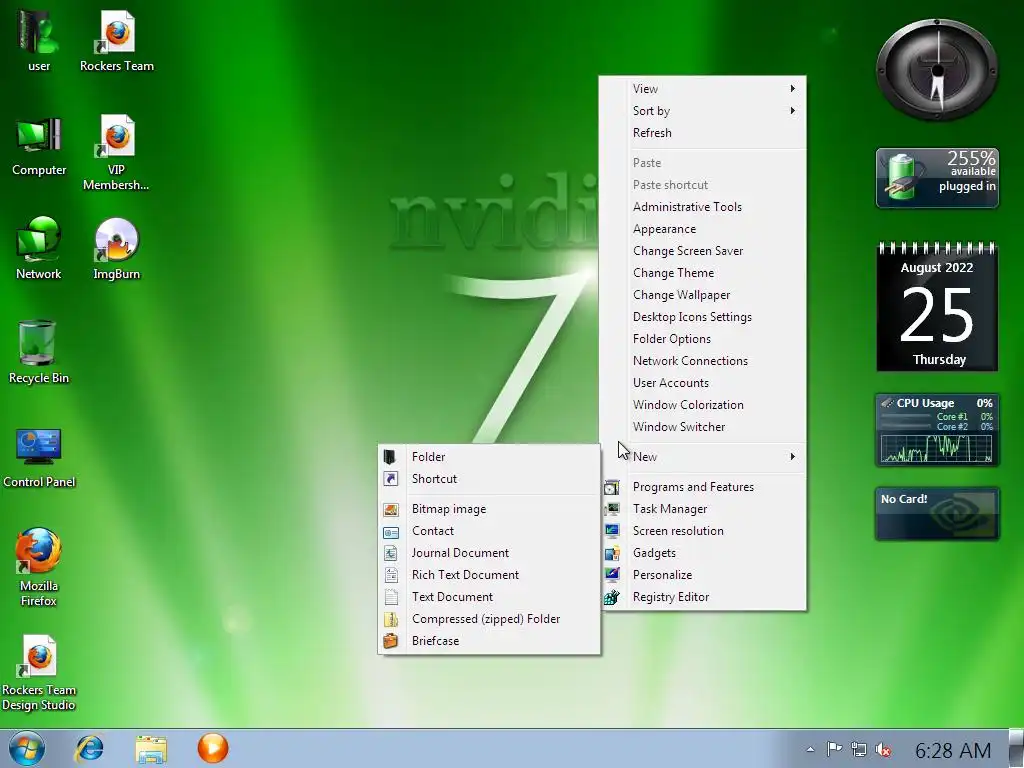Create a new Shortcut
The width and height of the screenshot is (1024, 768).
coord(489,479)
